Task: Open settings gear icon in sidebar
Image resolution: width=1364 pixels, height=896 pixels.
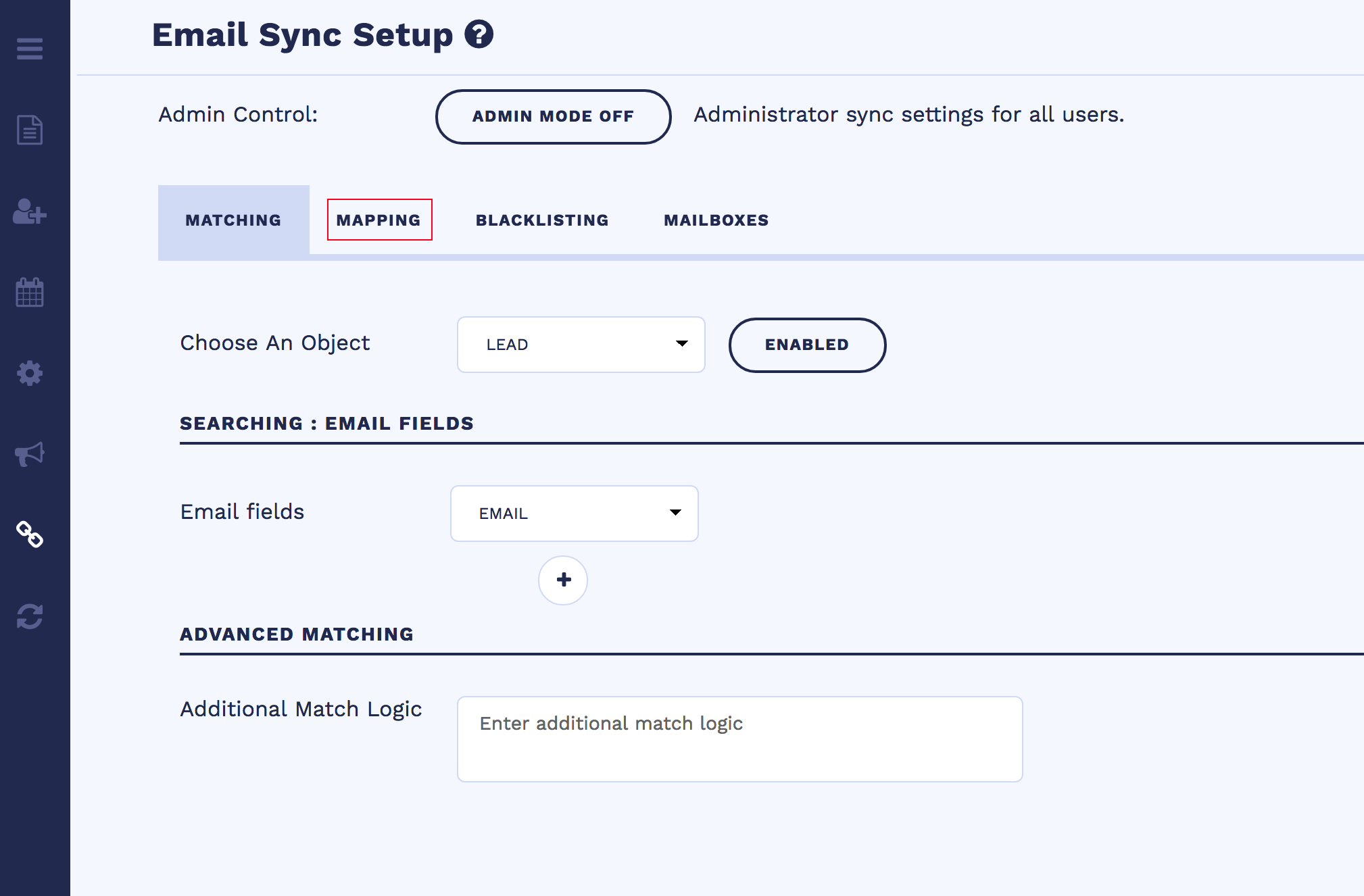Action: (30, 373)
